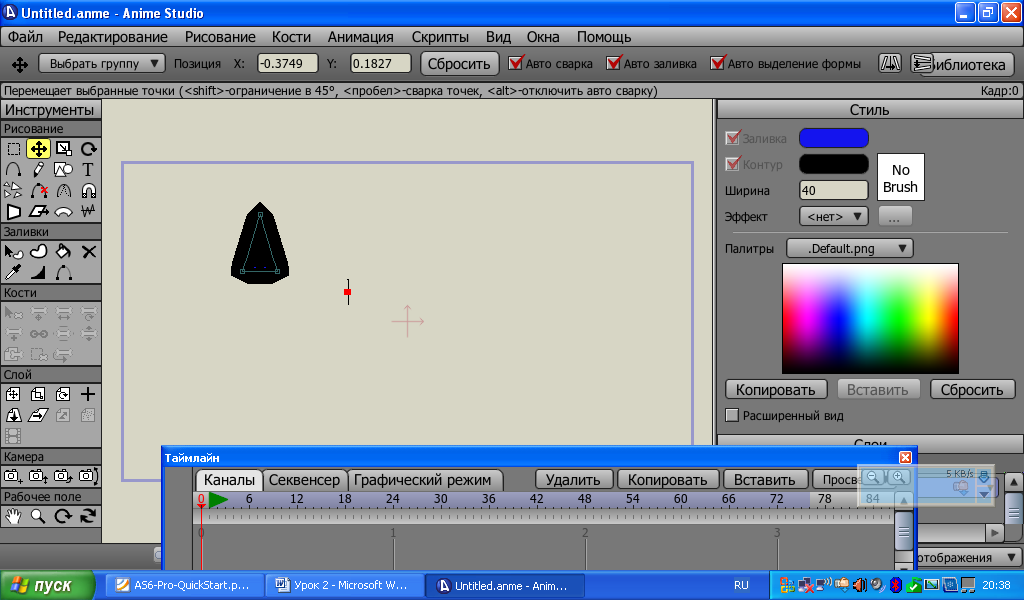
Task: Select the Add Point curve tool
Action: pos(13,170)
